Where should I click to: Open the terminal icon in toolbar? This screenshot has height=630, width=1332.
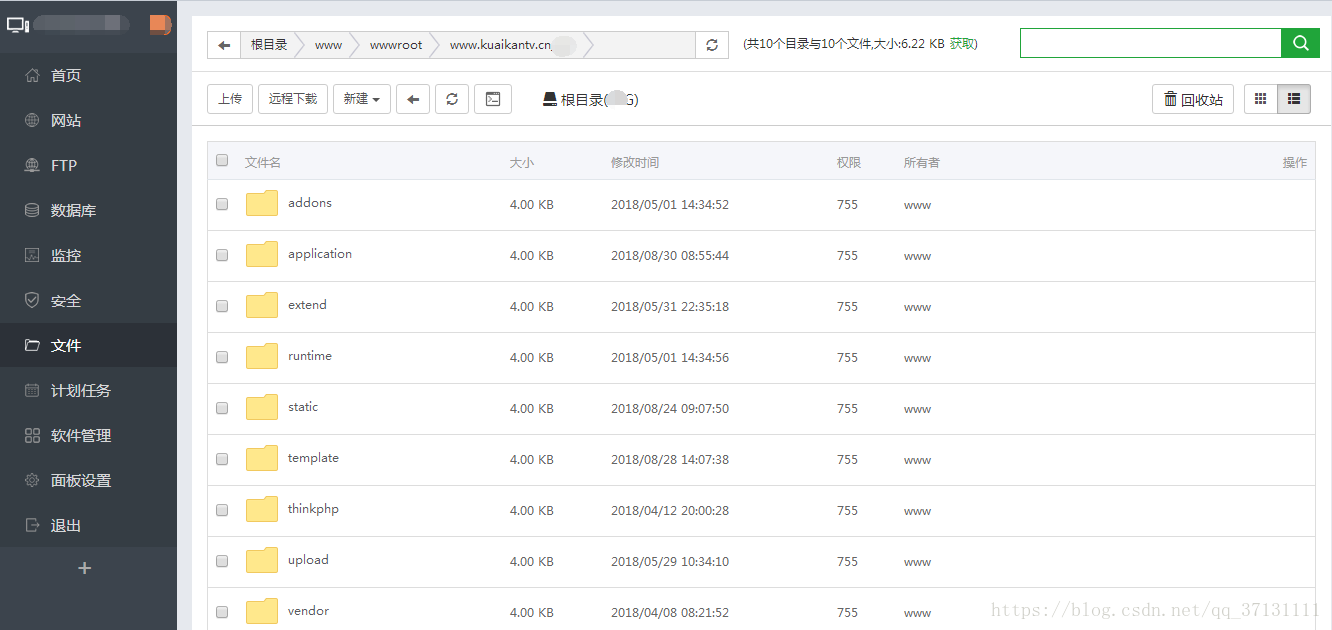(492, 99)
